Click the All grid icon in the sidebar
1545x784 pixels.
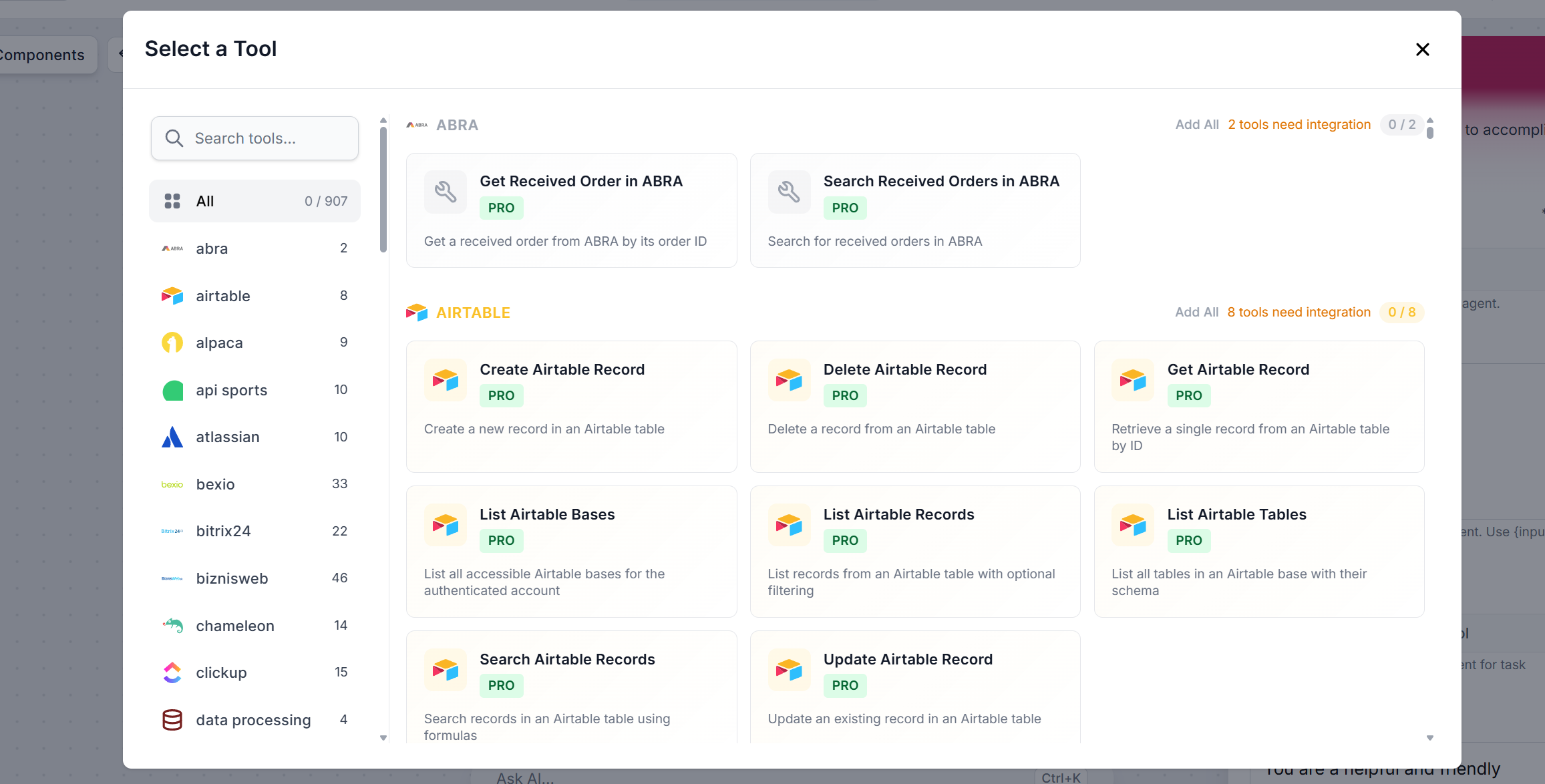point(172,201)
